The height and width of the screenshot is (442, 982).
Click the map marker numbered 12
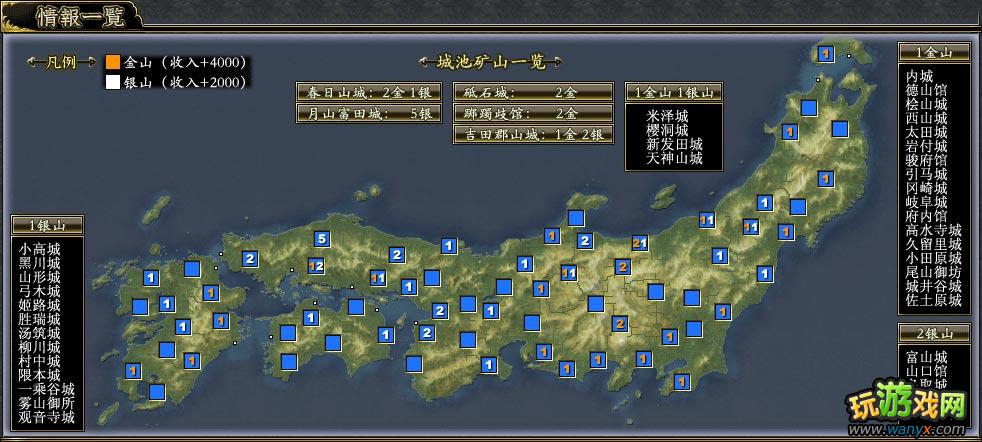[316, 266]
